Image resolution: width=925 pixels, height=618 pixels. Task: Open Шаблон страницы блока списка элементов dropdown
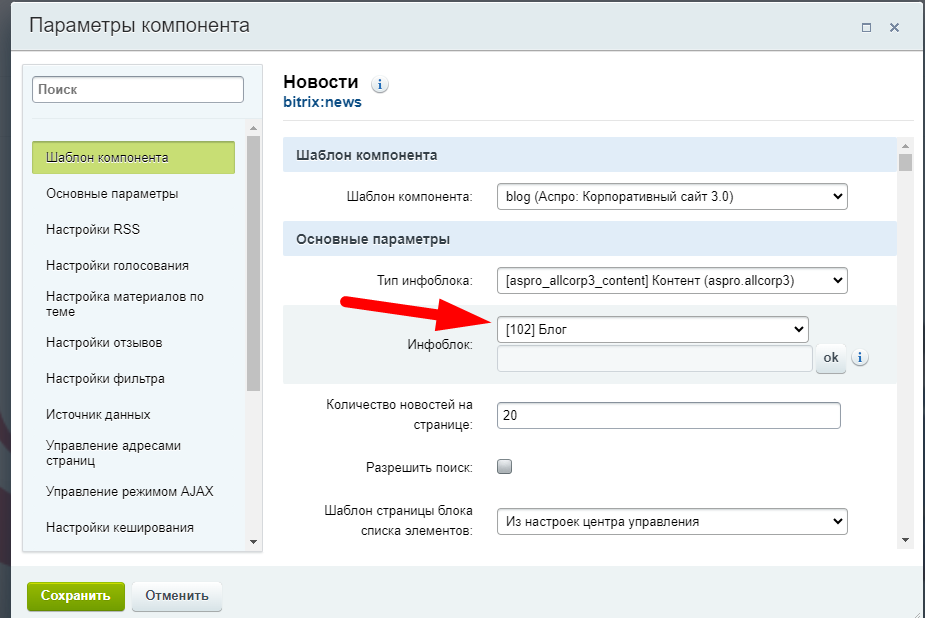click(671, 521)
